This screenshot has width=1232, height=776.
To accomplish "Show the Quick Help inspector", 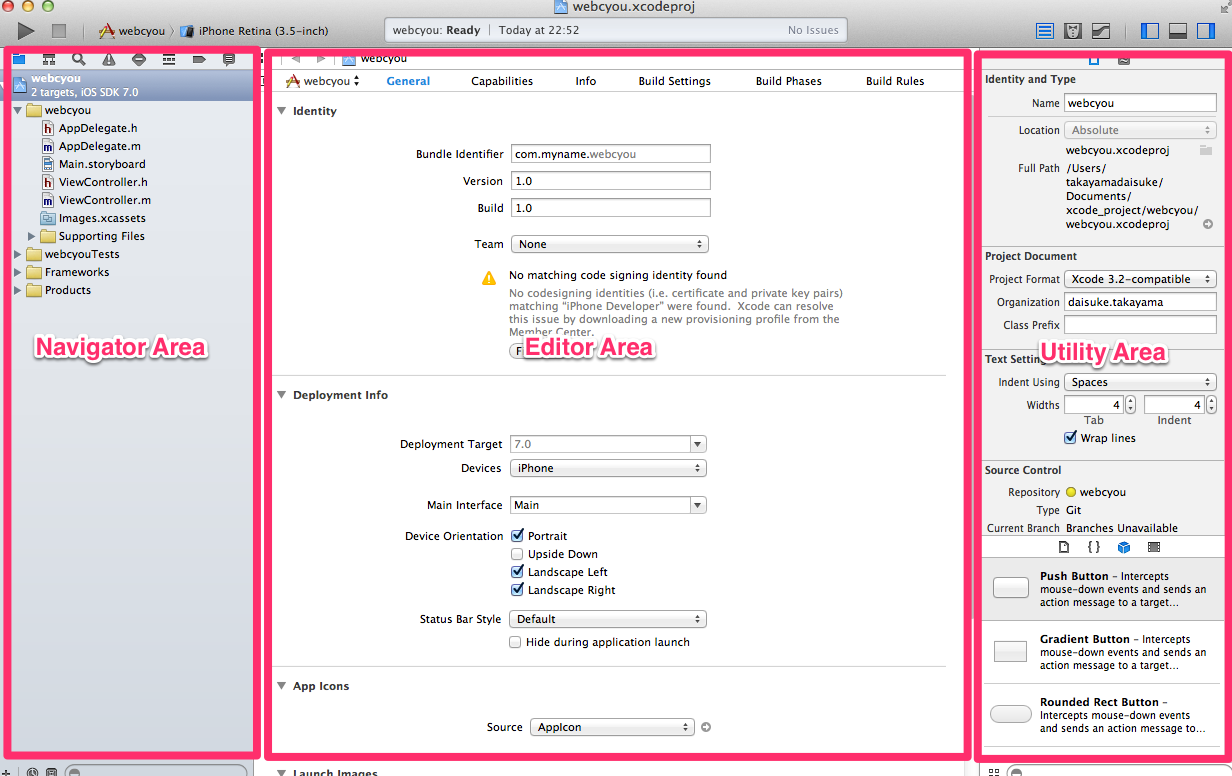I will tap(1124, 60).
